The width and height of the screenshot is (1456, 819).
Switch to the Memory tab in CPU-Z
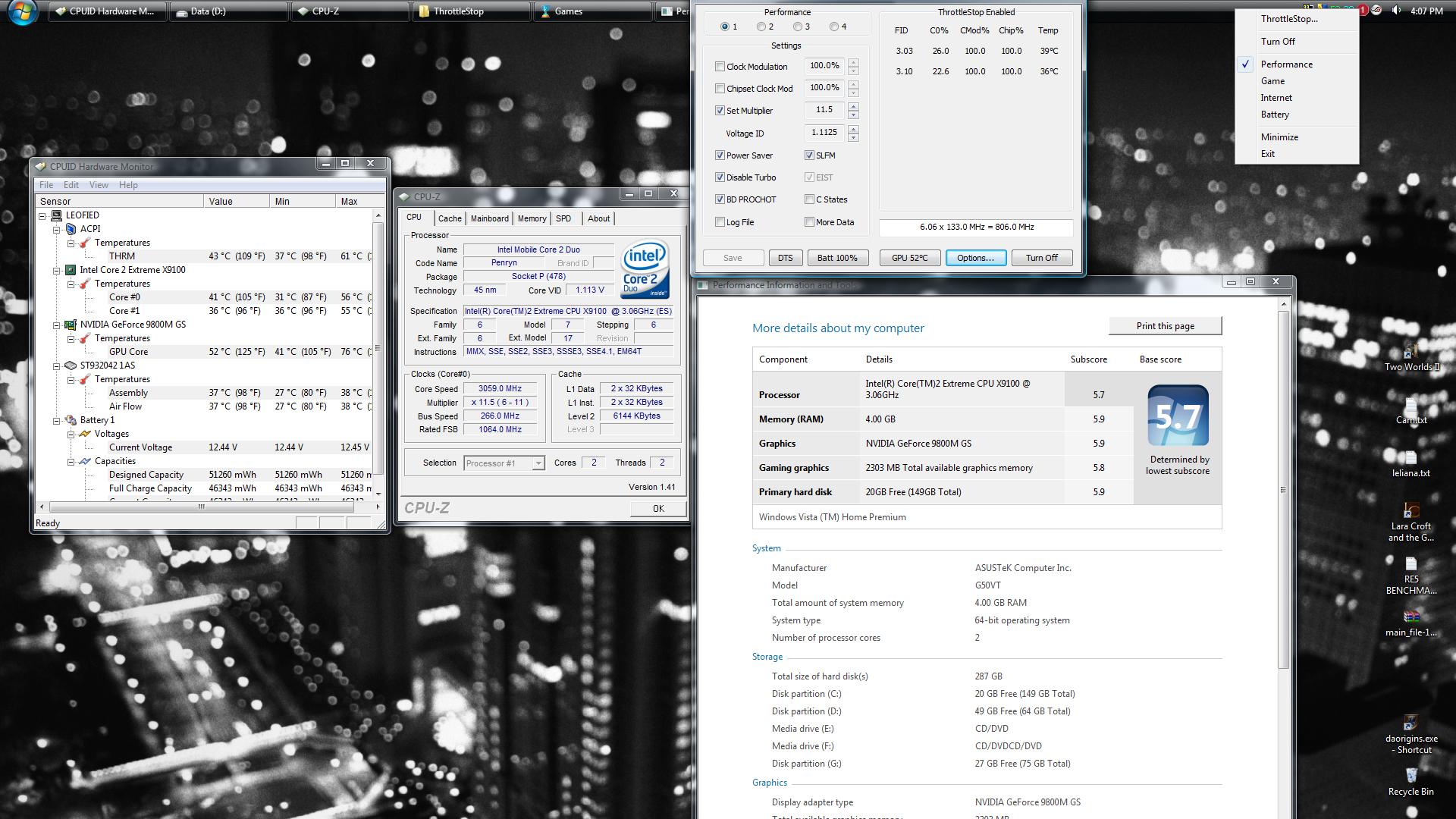pos(532,218)
